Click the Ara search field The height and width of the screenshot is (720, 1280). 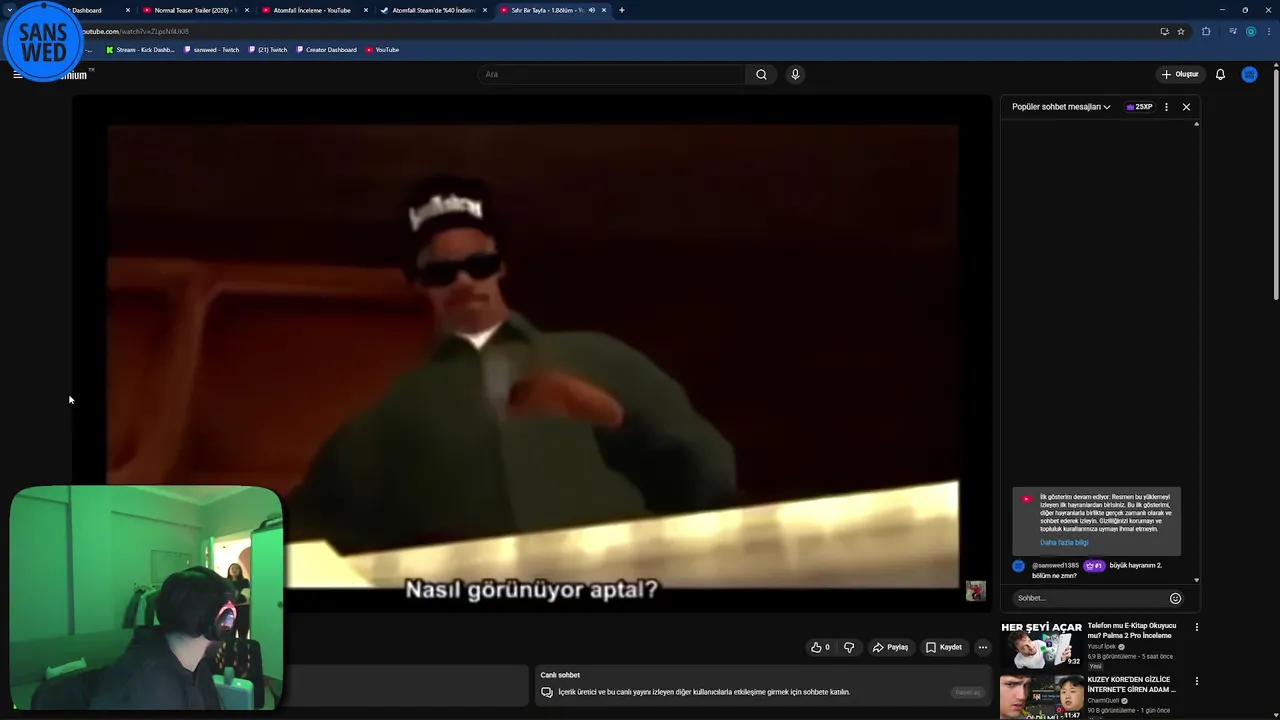(x=611, y=74)
